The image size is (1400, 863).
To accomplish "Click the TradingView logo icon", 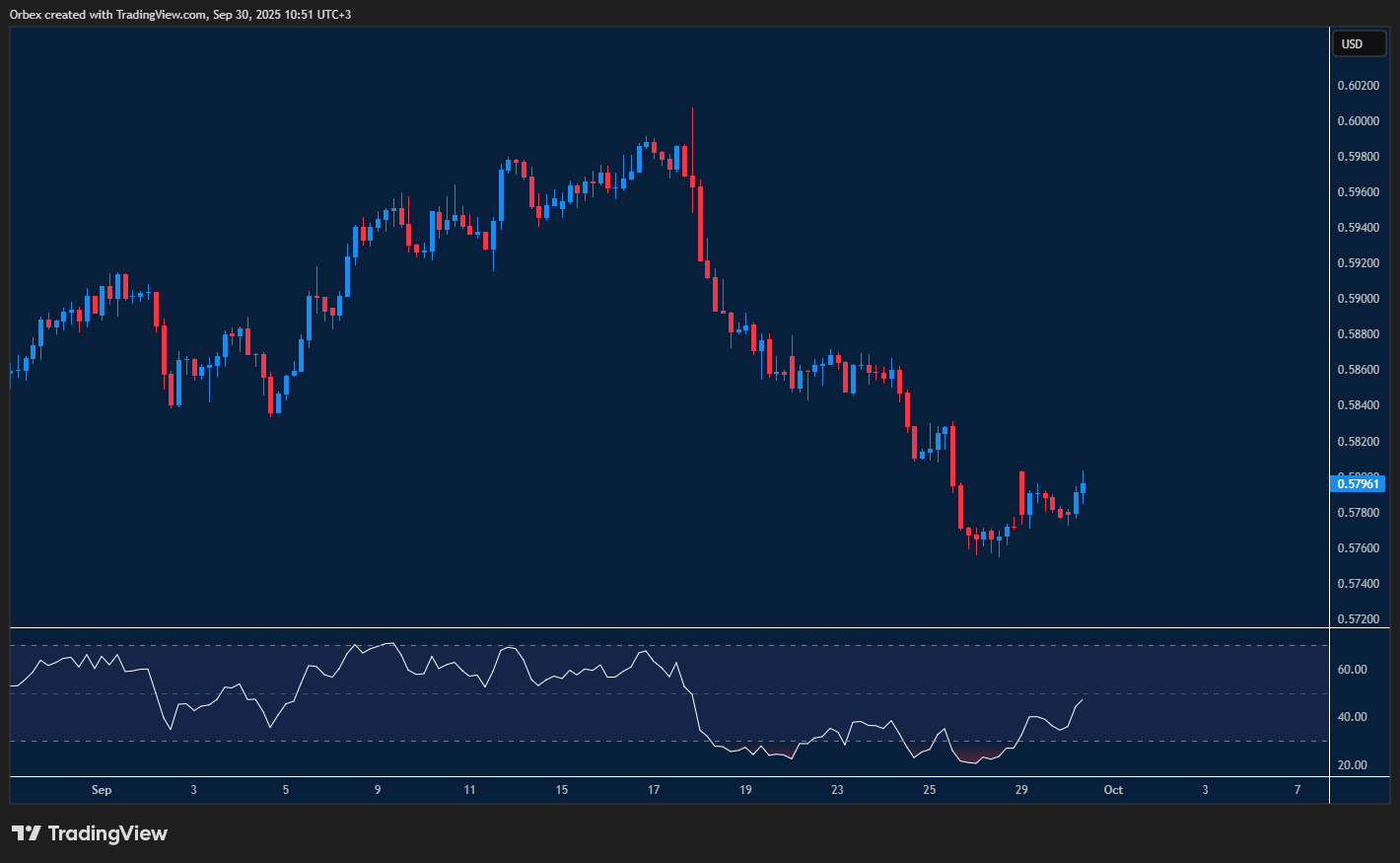I will coord(27,833).
